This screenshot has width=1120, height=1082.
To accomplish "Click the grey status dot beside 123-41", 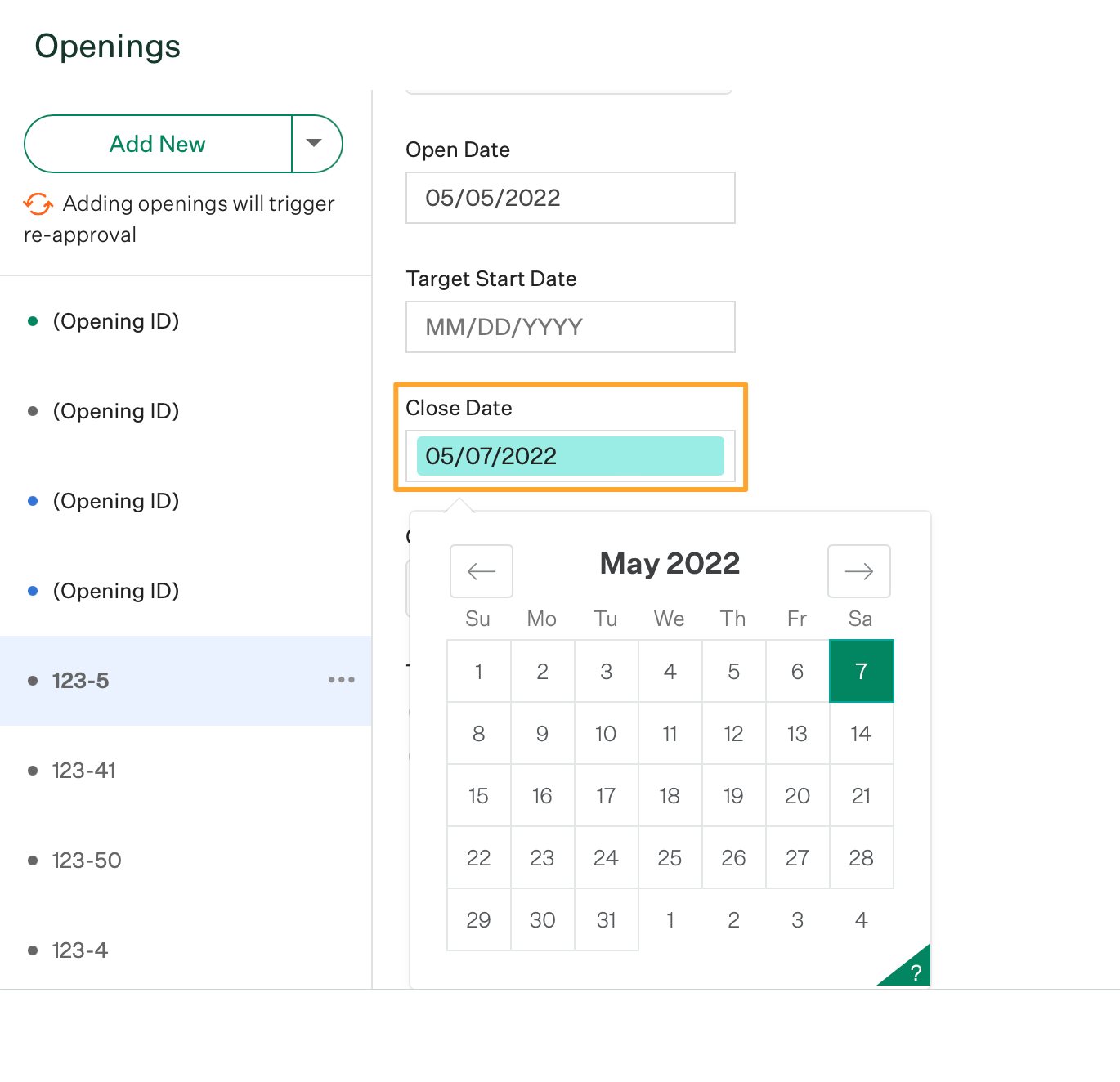I will tap(33, 770).
